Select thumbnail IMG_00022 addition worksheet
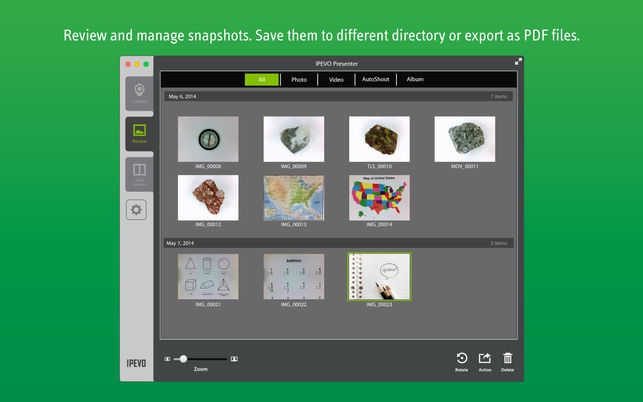The height and width of the screenshot is (402, 643). tap(294, 276)
